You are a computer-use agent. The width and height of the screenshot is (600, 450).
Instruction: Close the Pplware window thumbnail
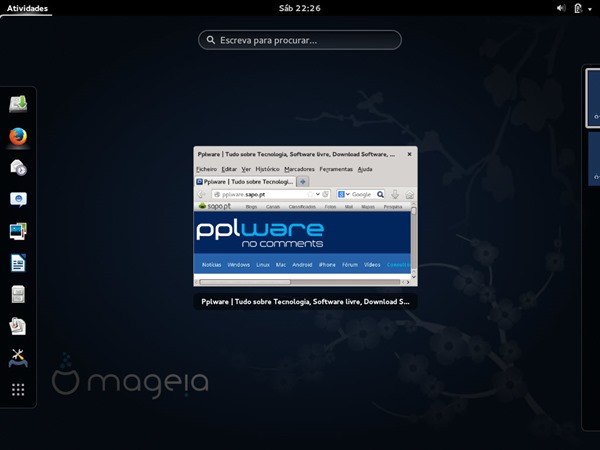coord(409,154)
